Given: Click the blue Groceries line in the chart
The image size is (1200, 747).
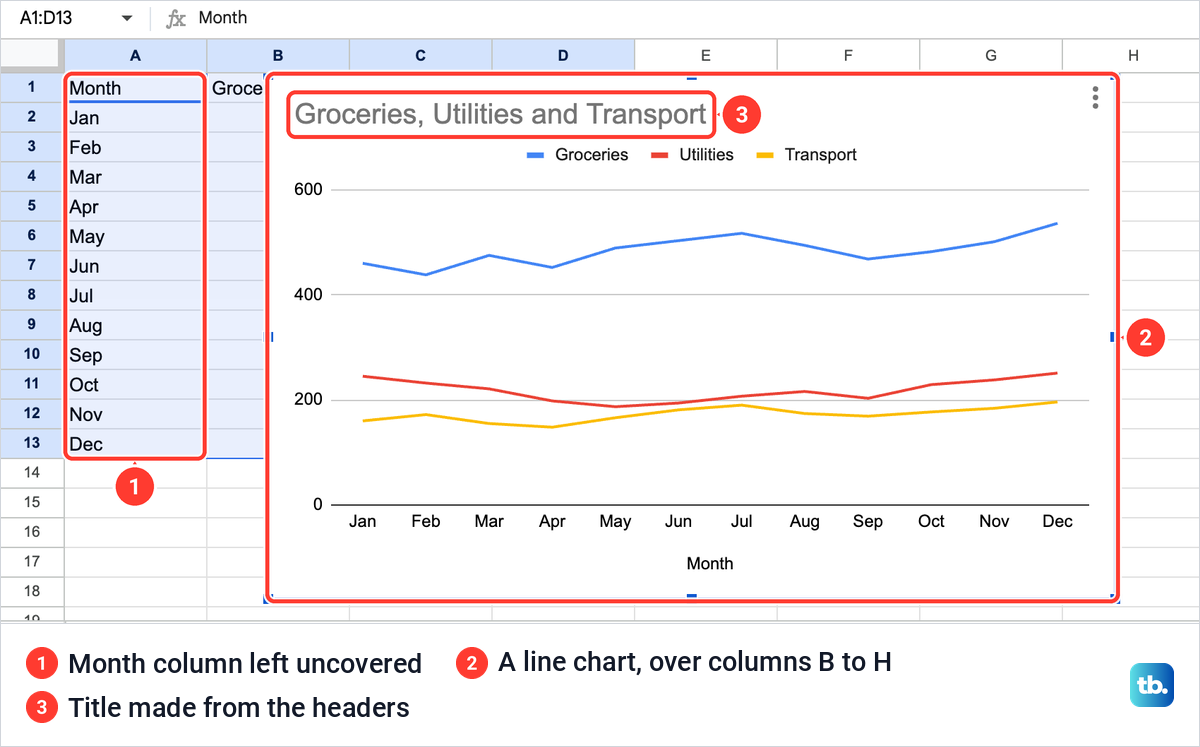Looking at the screenshot, I should click(741, 233).
